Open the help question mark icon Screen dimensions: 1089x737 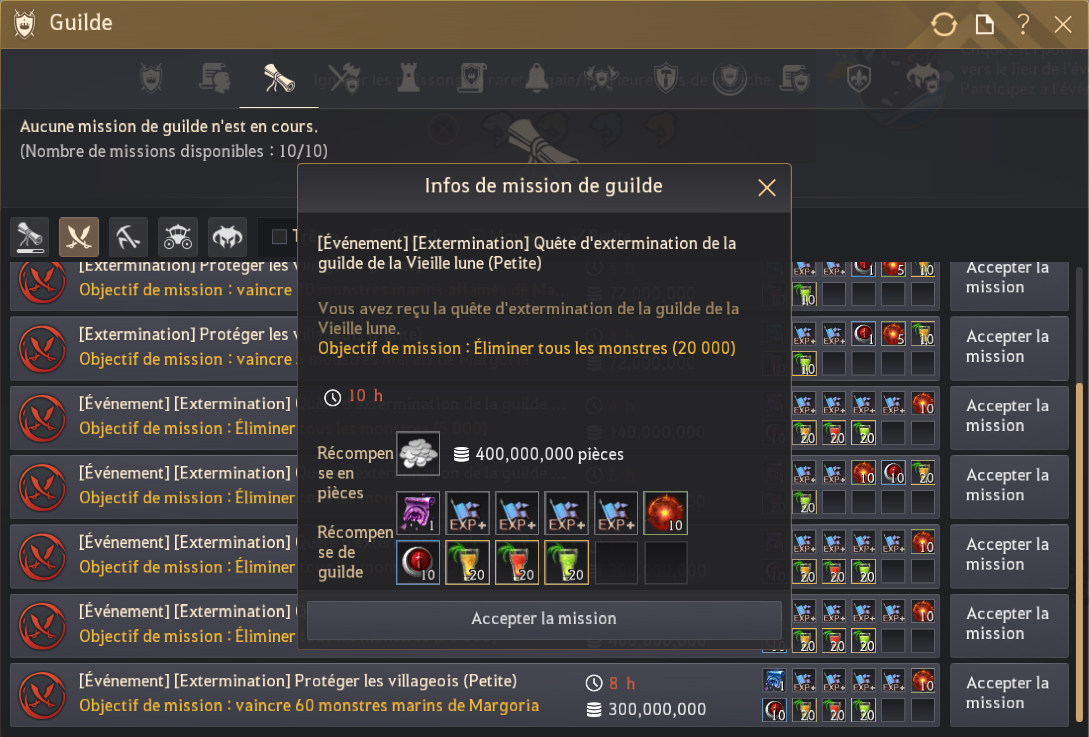(x=1023, y=25)
